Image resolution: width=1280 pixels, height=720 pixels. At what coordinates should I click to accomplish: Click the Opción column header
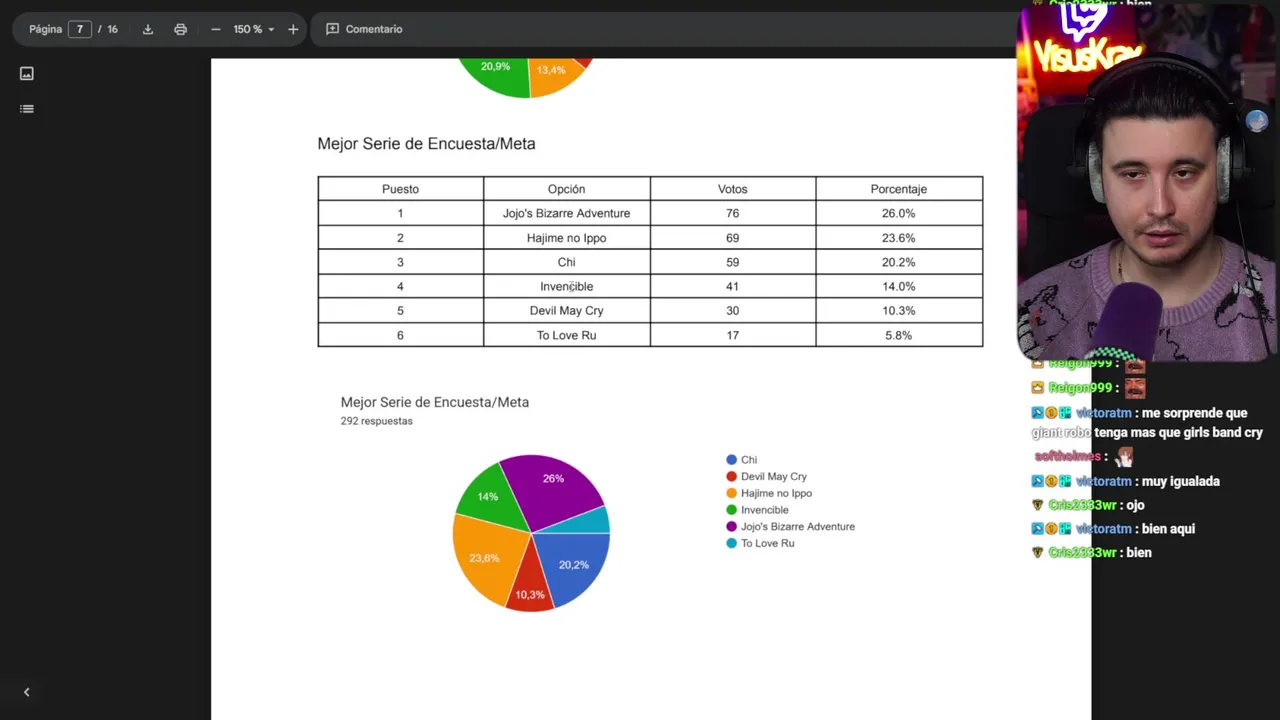pyautogui.click(x=566, y=189)
